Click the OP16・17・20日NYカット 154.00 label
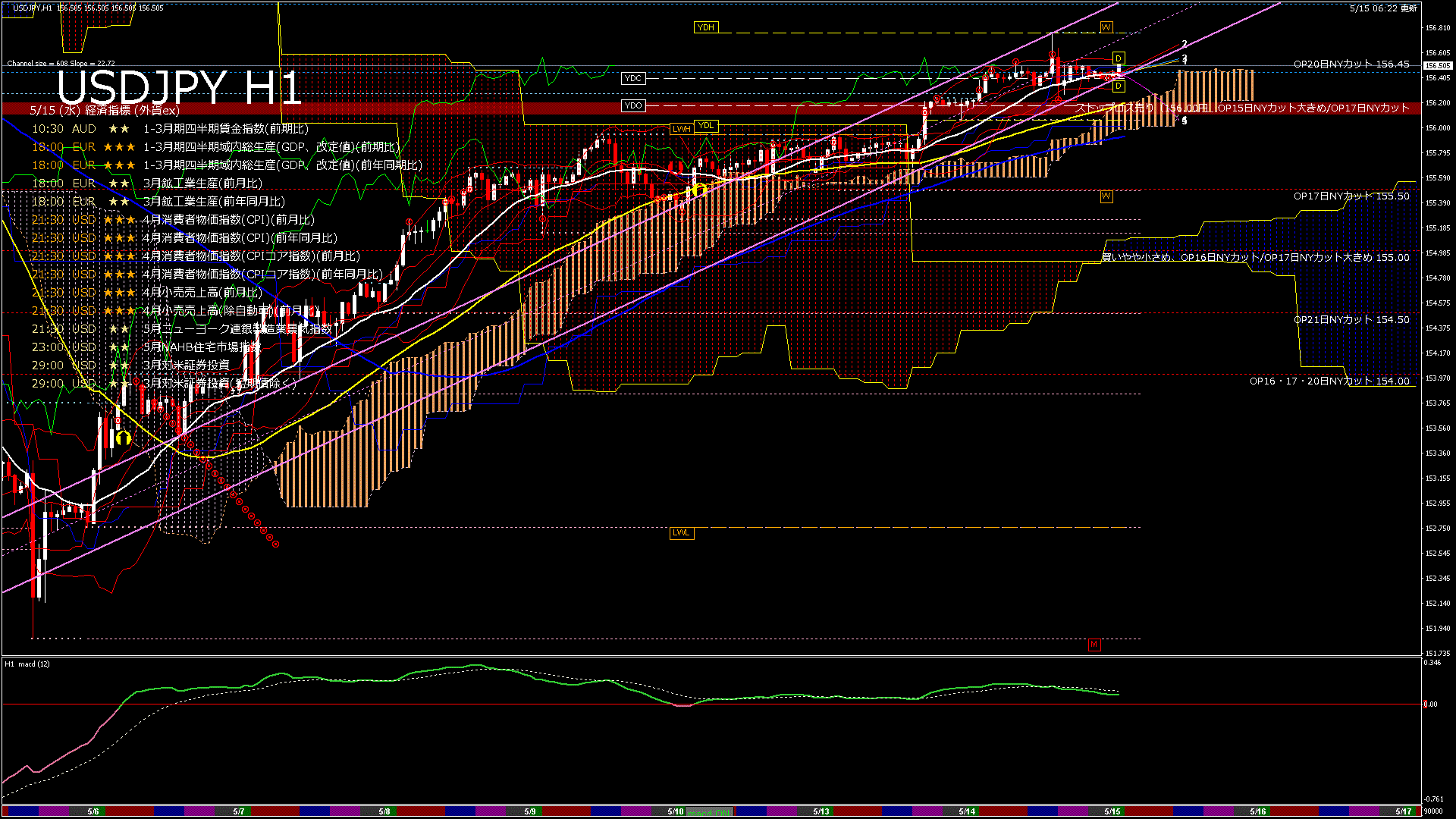 point(1329,381)
